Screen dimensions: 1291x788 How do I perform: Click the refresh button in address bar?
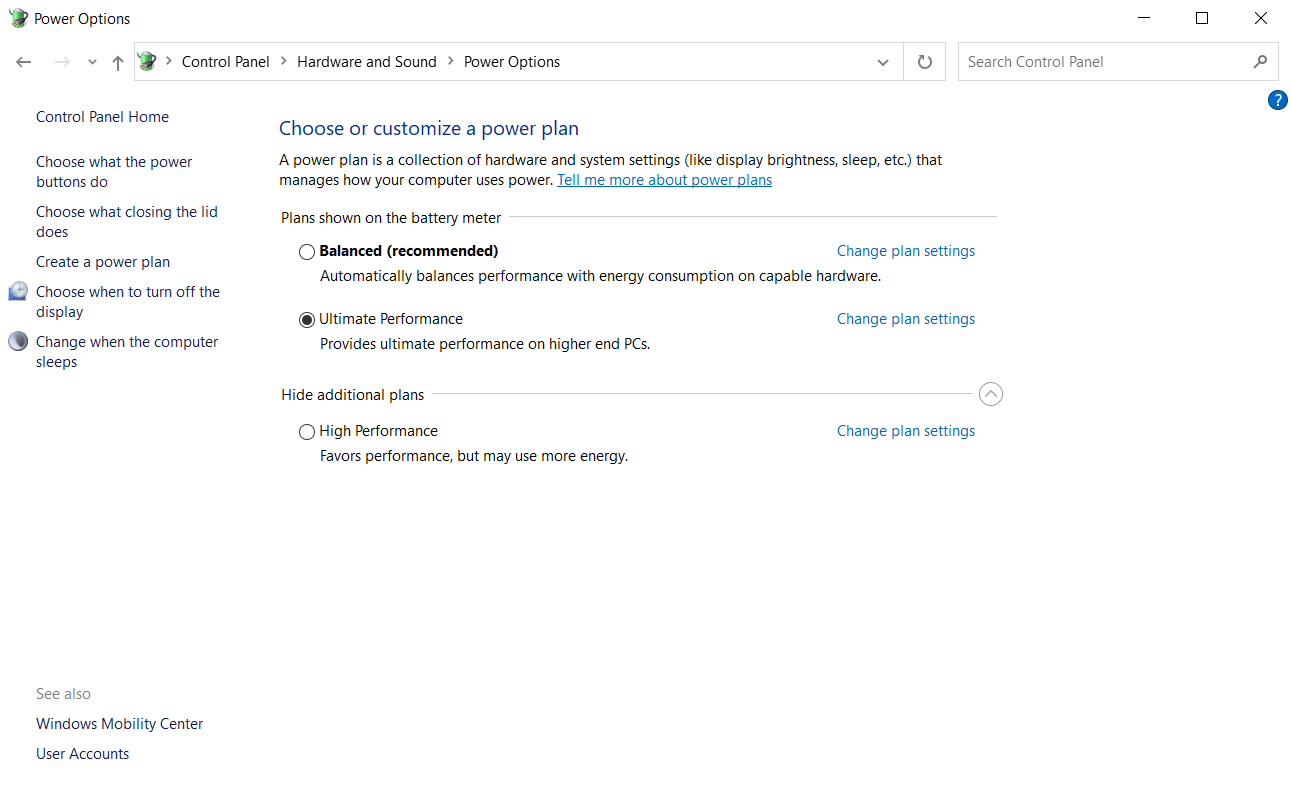pyautogui.click(x=925, y=62)
